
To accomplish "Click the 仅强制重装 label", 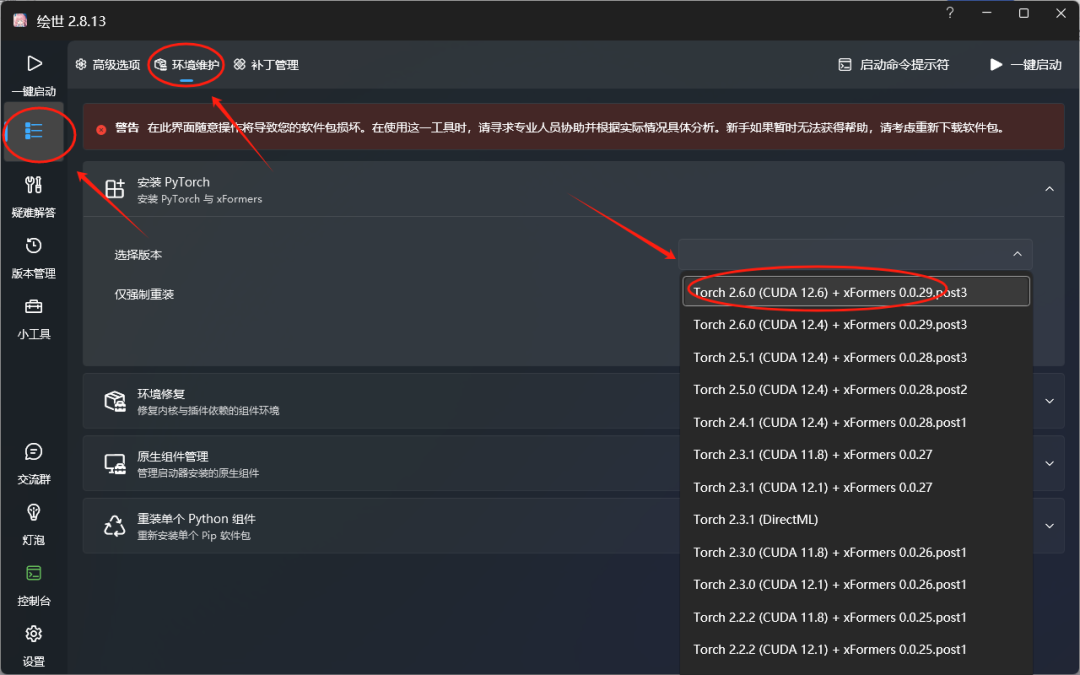I will [x=144, y=294].
